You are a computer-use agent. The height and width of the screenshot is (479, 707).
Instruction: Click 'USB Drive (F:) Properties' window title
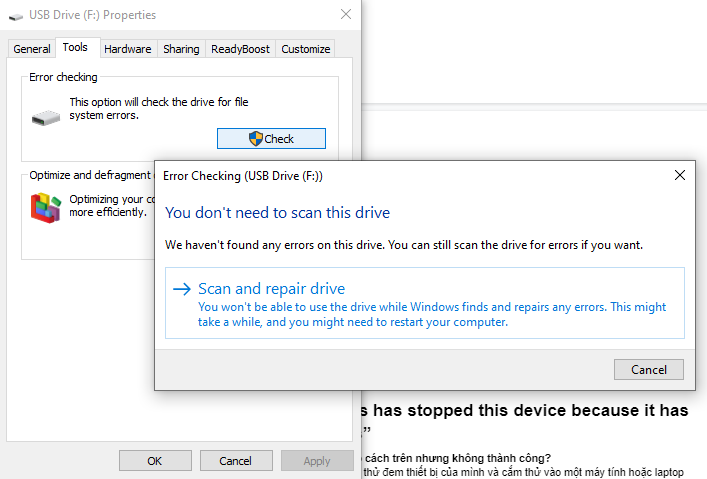92,15
